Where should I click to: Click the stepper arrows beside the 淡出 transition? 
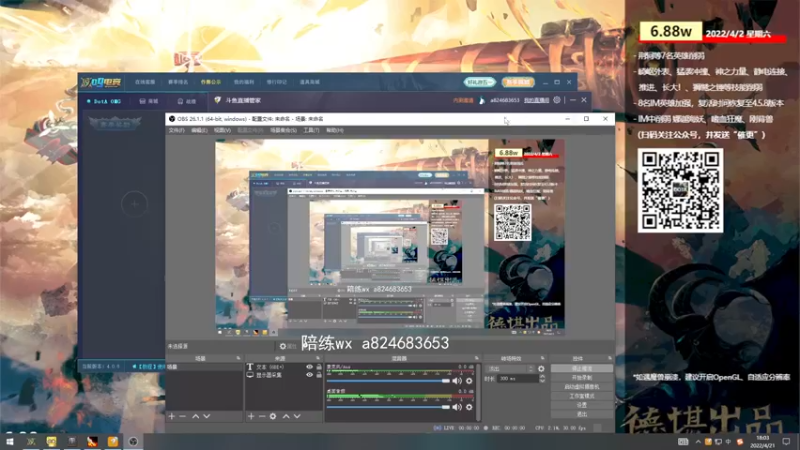click(531, 368)
